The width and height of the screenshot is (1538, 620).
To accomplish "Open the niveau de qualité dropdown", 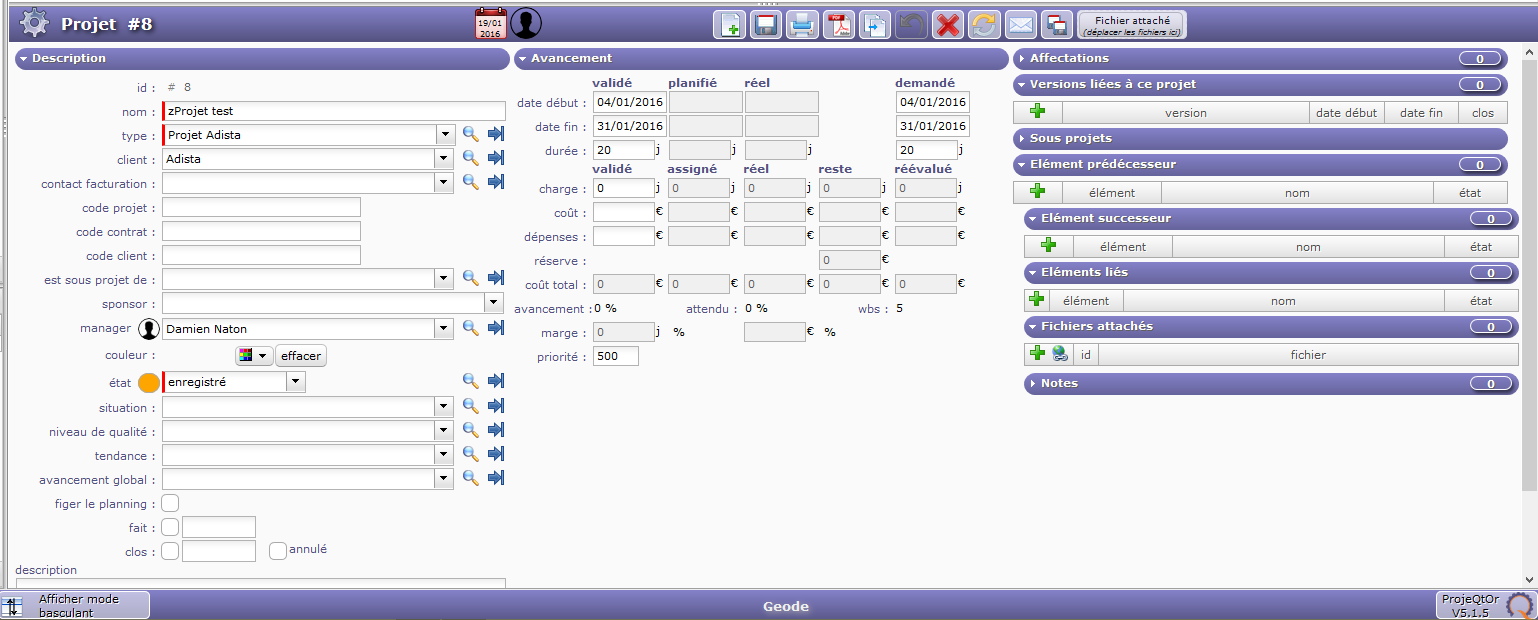I will coord(445,431).
